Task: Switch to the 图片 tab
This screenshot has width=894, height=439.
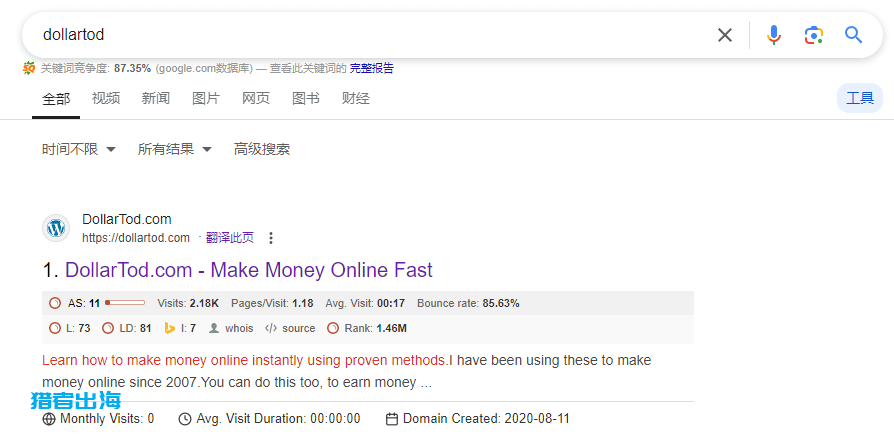Action: 206,99
